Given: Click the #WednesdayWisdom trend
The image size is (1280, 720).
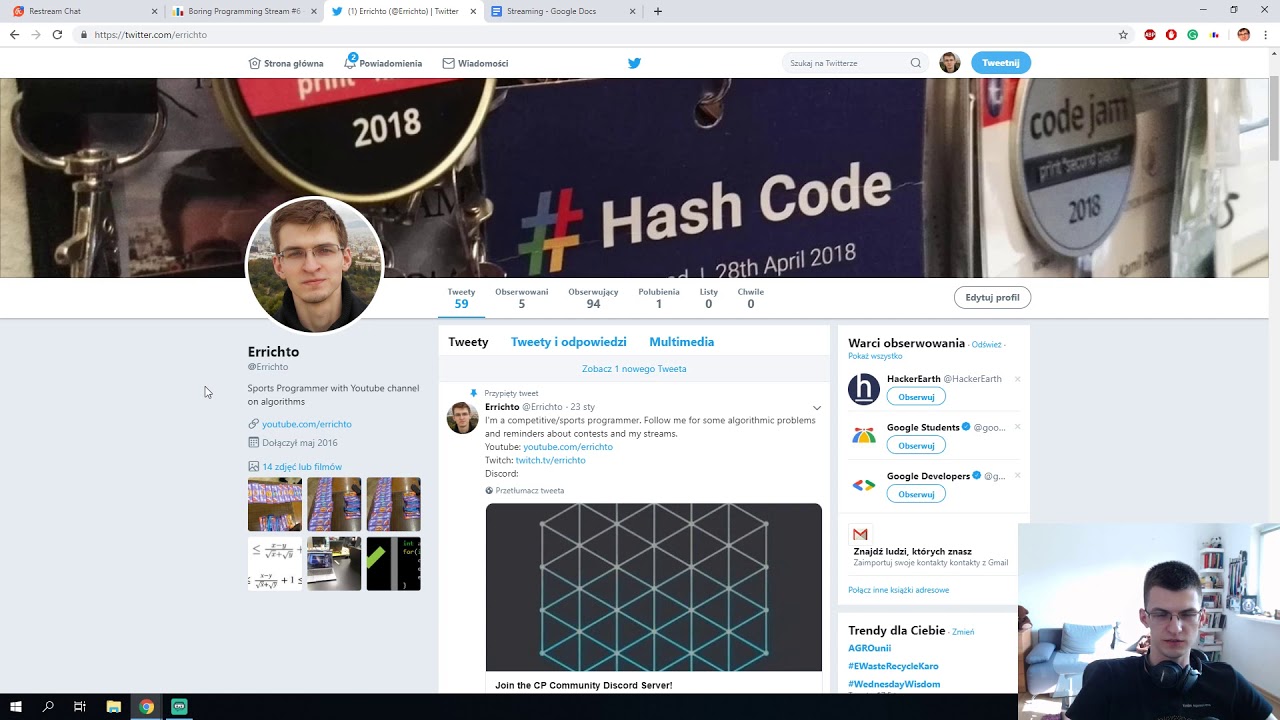Looking at the screenshot, I should click(x=894, y=684).
